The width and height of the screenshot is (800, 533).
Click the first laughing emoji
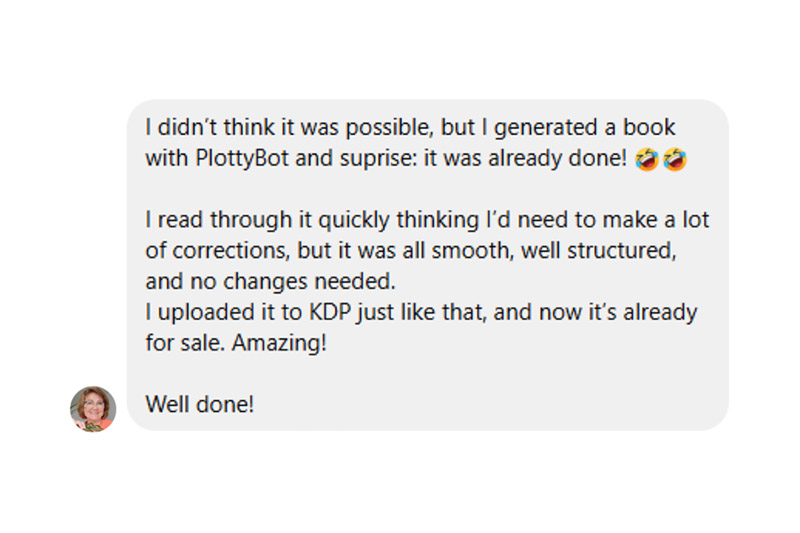coord(646,159)
